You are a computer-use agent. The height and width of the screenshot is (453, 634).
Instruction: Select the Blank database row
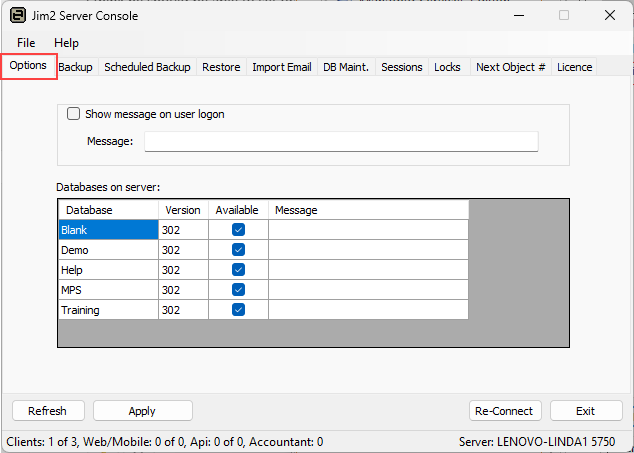click(x=108, y=230)
